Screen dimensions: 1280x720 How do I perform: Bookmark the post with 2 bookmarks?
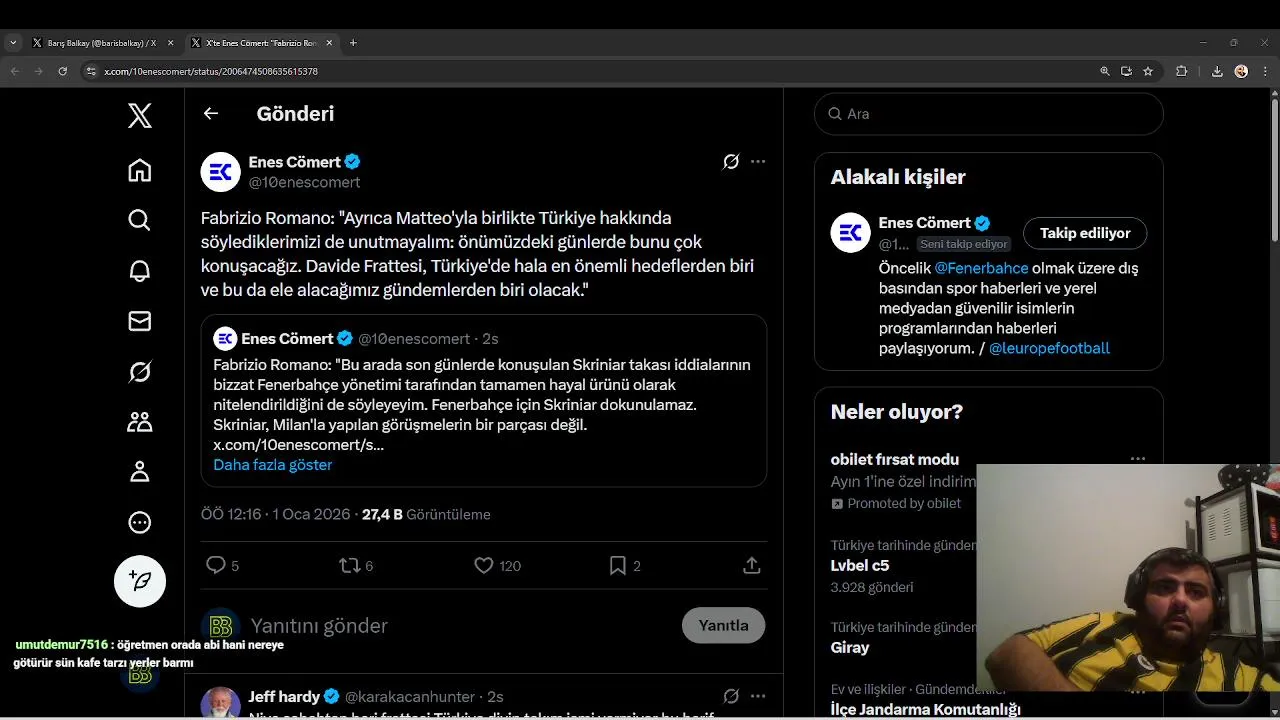tap(618, 565)
